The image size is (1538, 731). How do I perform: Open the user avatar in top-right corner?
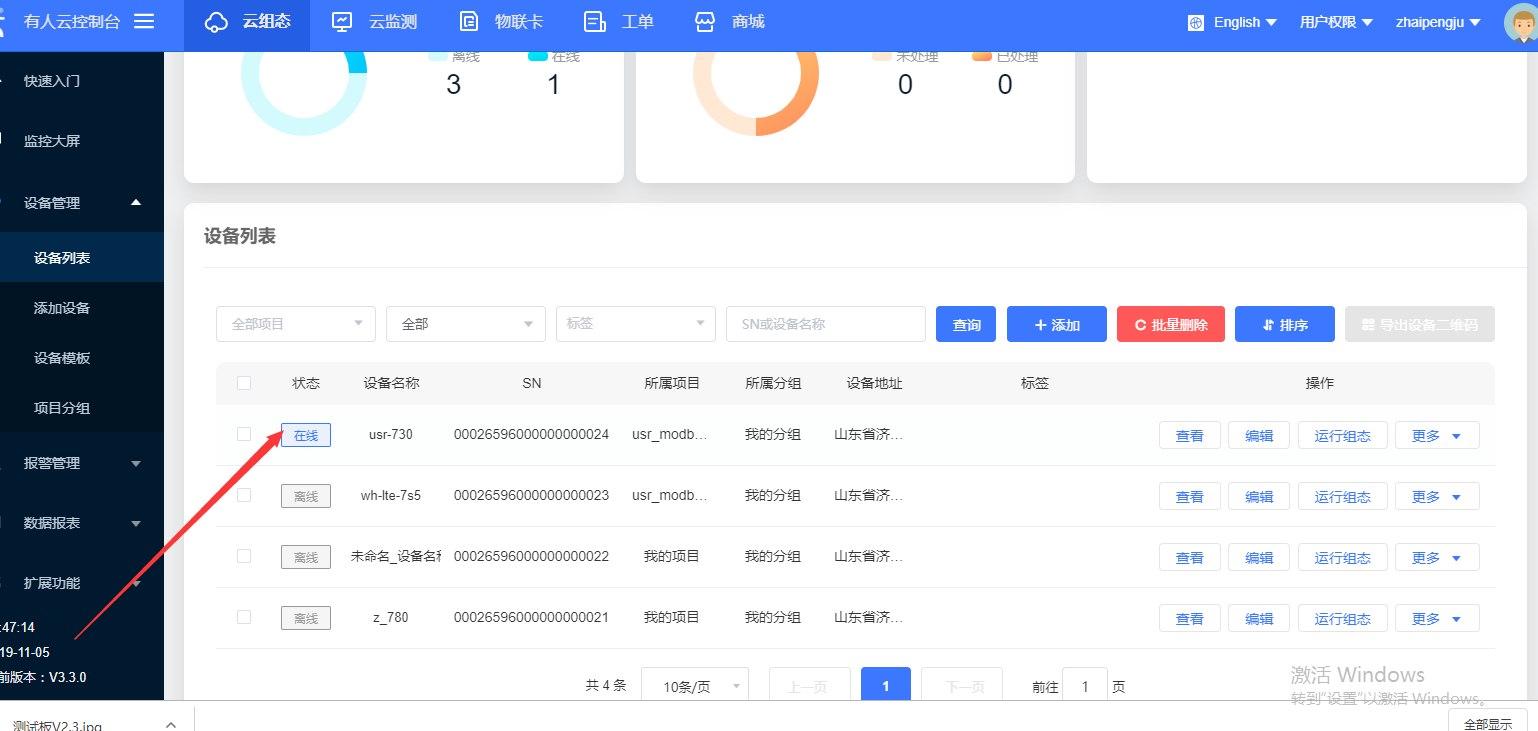[x=1520, y=23]
